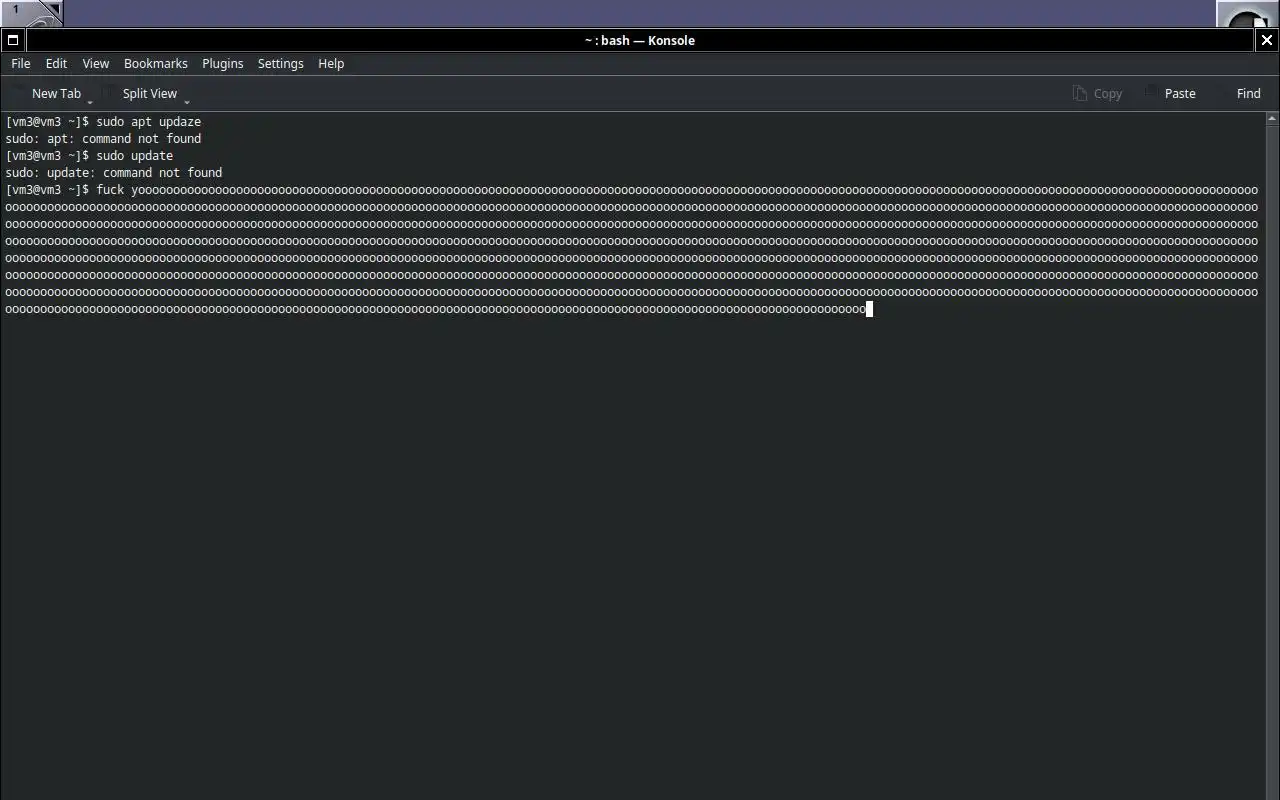Click the terminal cursor block at the end of input
Viewport: 1280px width, 800px height.
(x=870, y=309)
